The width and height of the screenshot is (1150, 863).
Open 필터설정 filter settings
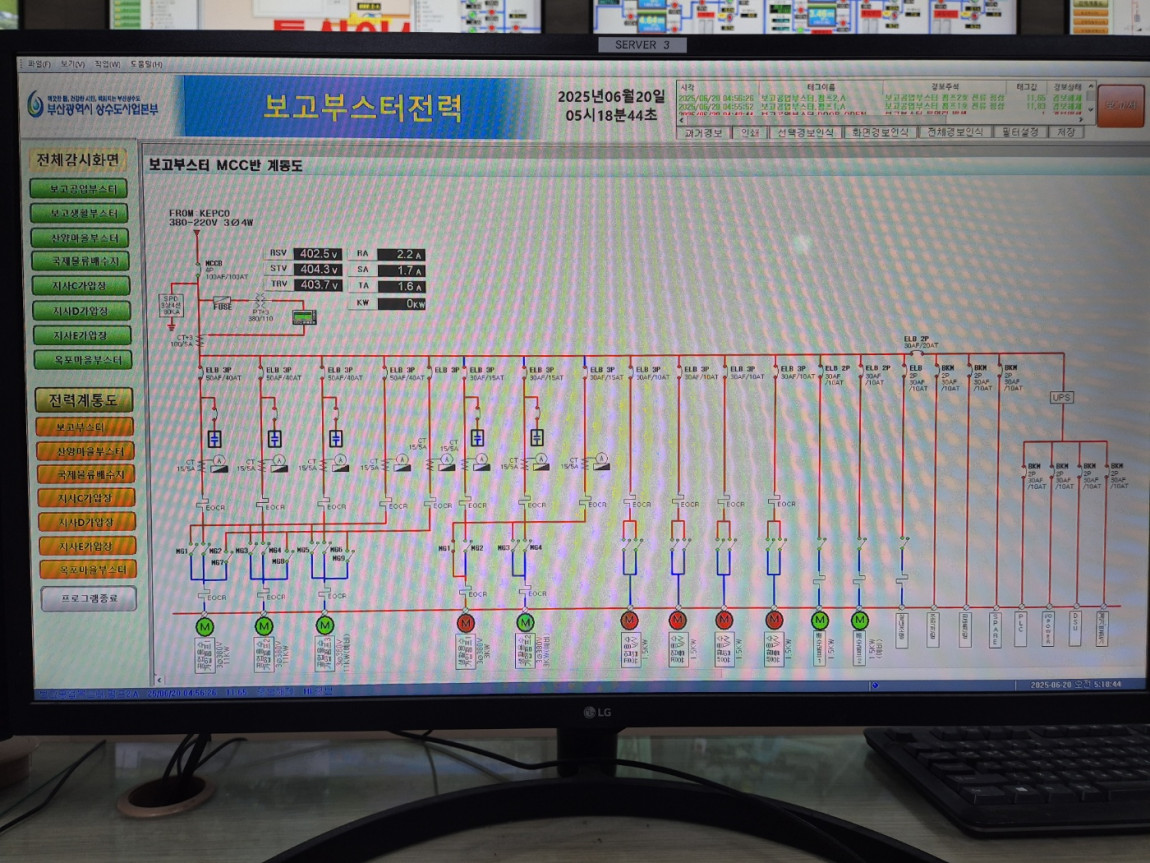coord(1020,133)
